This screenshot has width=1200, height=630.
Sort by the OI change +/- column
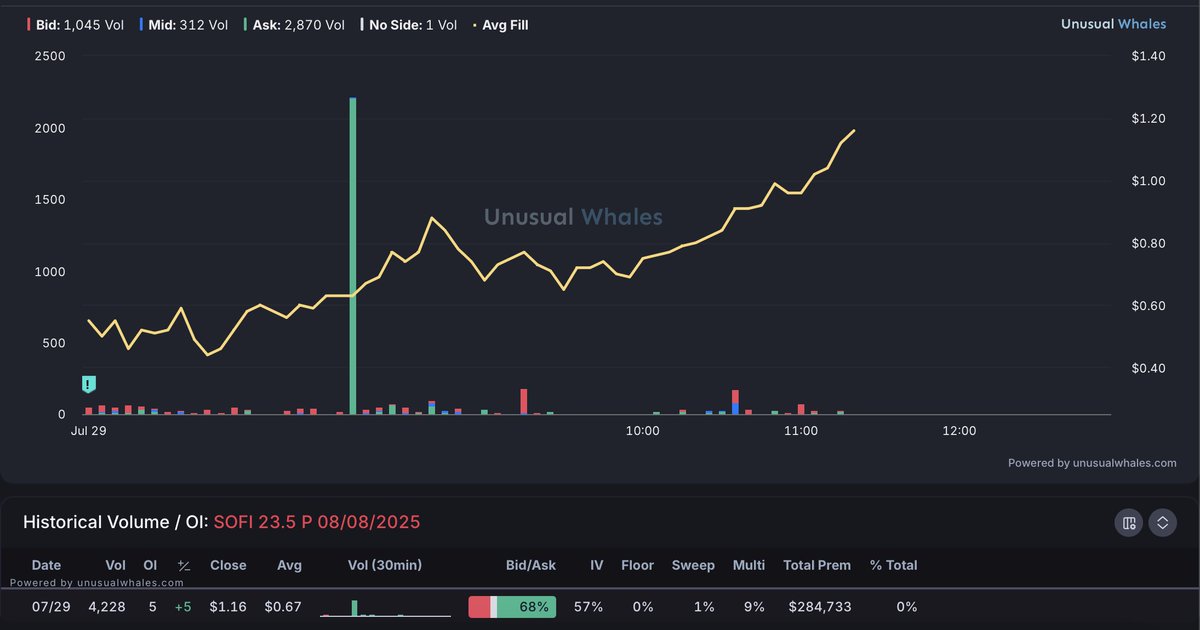click(x=183, y=565)
